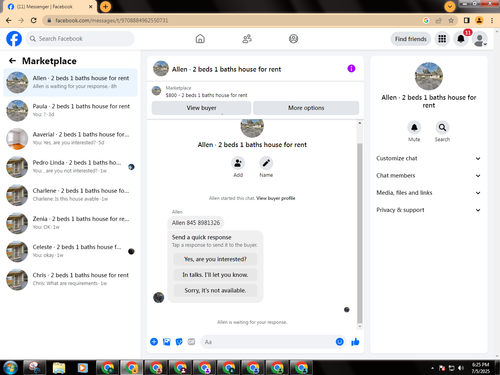Image resolution: width=500 pixels, height=375 pixels.
Task: Expand Media, files and links section
Action: click(x=429, y=193)
